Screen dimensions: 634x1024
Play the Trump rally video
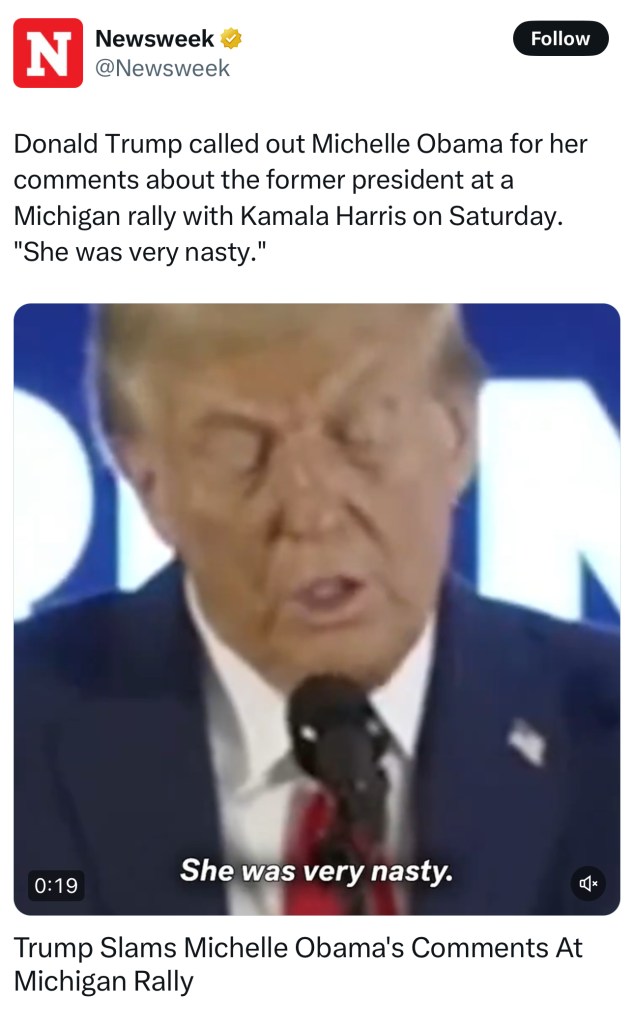[x=317, y=609]
